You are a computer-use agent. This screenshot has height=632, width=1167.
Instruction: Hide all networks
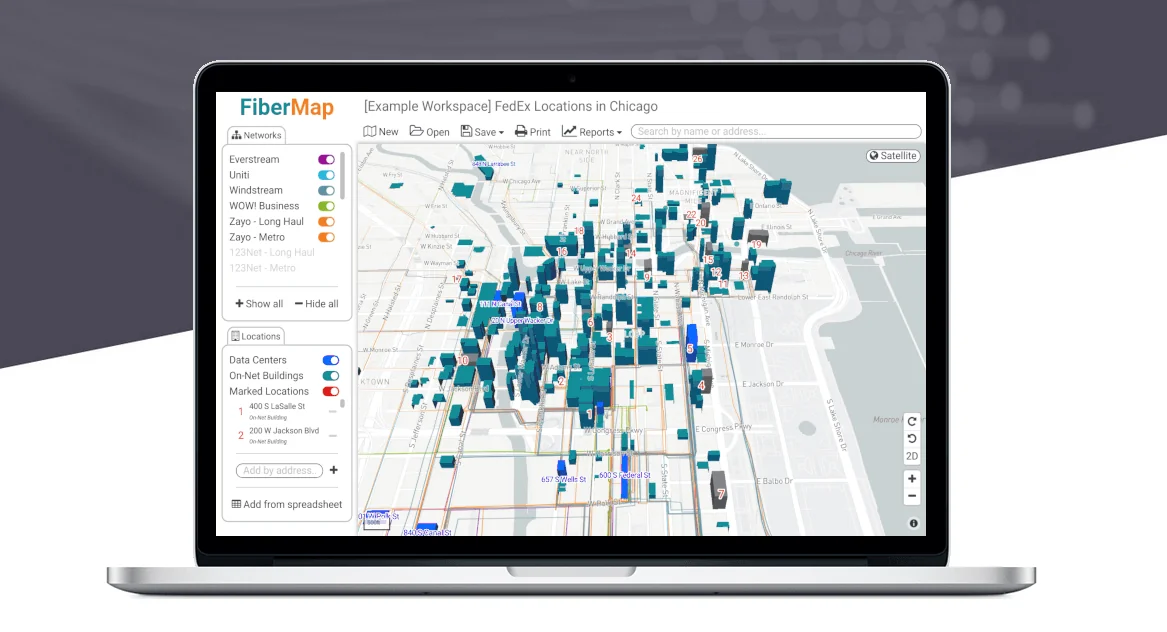click(x=316, y=304)
